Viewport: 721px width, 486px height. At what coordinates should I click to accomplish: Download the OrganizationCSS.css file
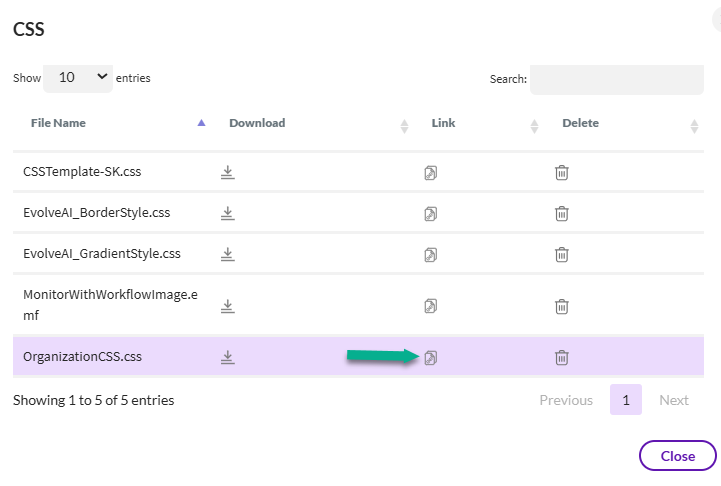228,357
